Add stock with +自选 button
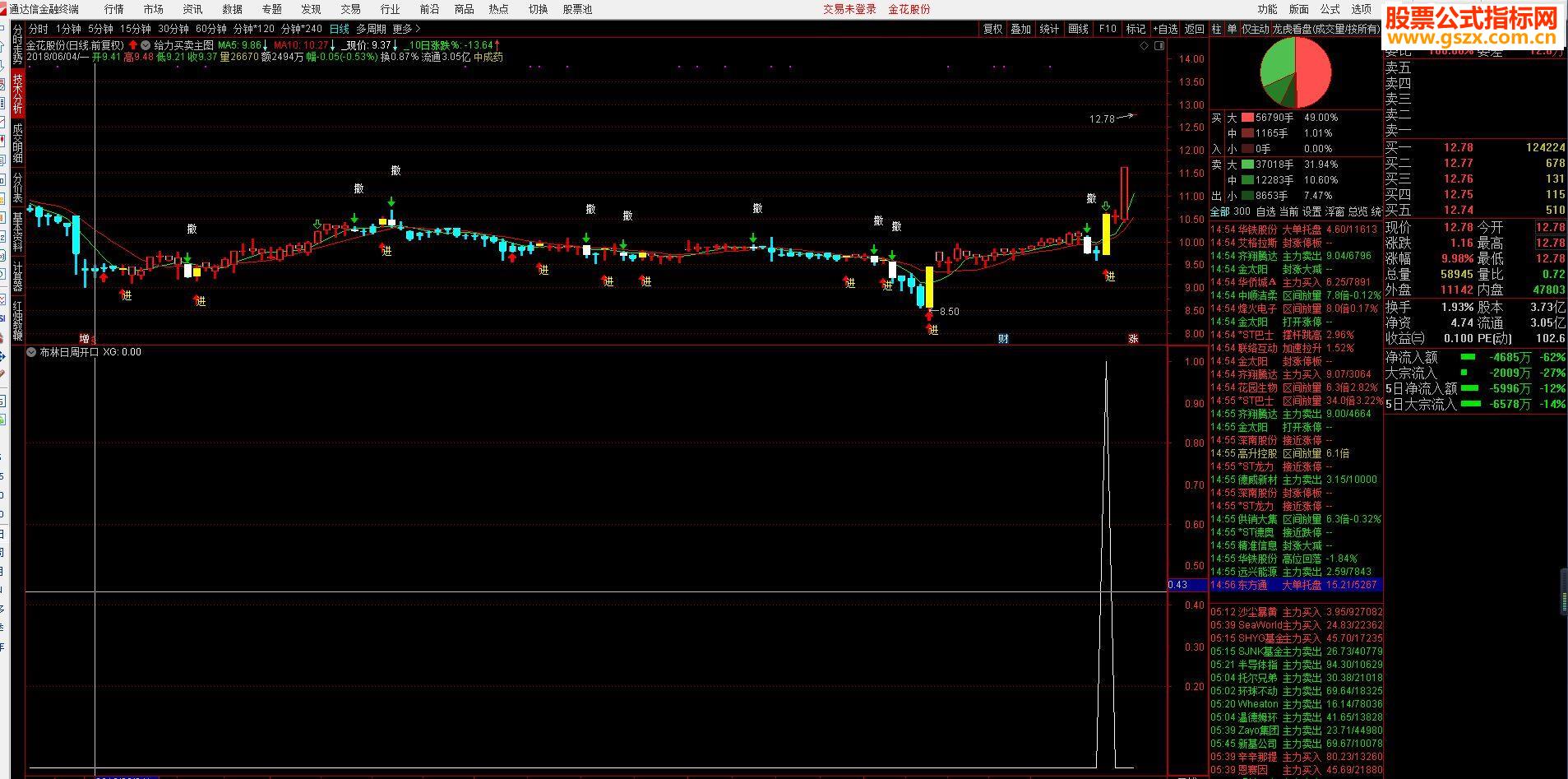The width and height of the screenshot is (1568, 779). click(x=1165, y=29)
